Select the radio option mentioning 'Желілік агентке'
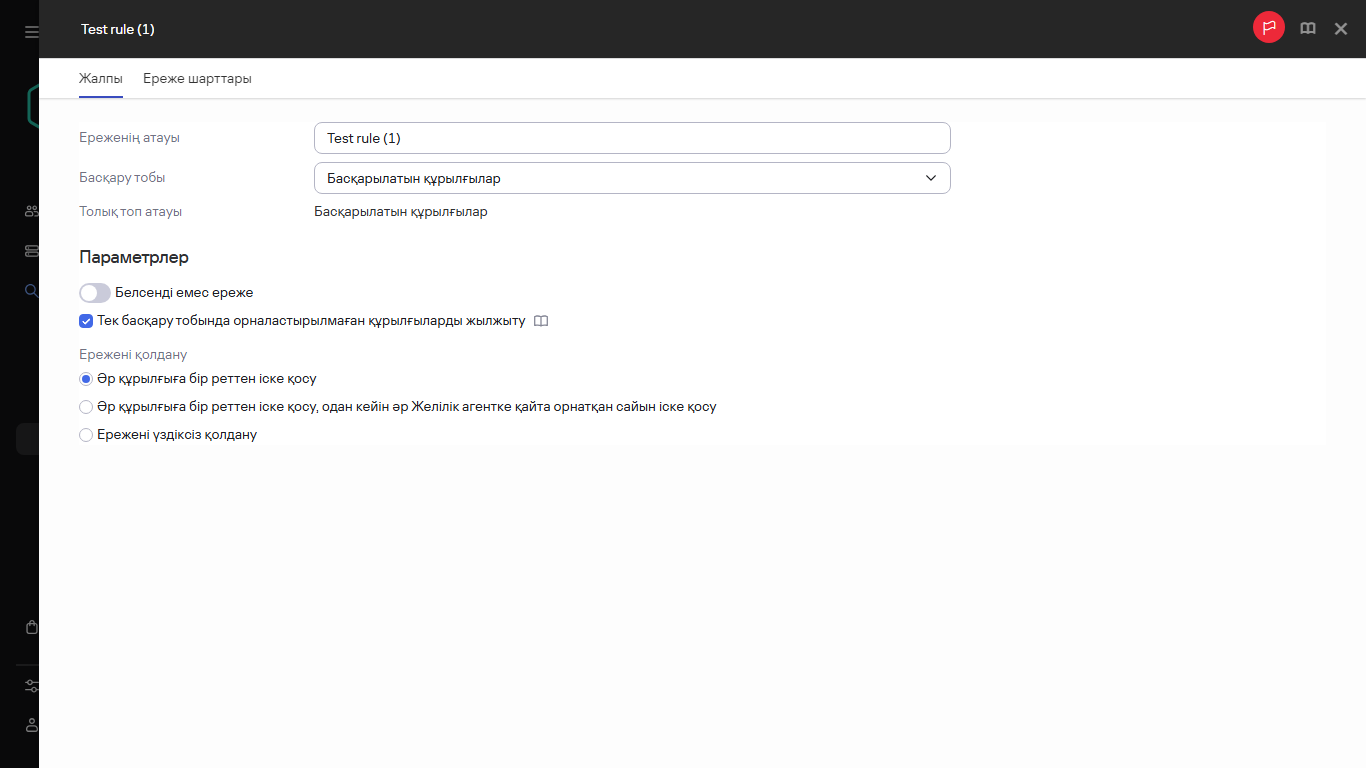1366x768 pixels. click(x=86, y=407)
